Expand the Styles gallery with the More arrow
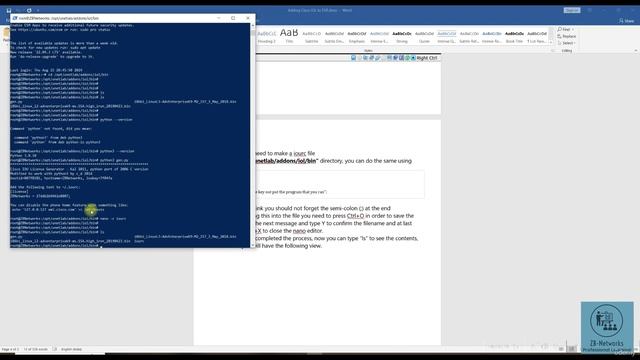The image size is (640, 360). [551, 42]
